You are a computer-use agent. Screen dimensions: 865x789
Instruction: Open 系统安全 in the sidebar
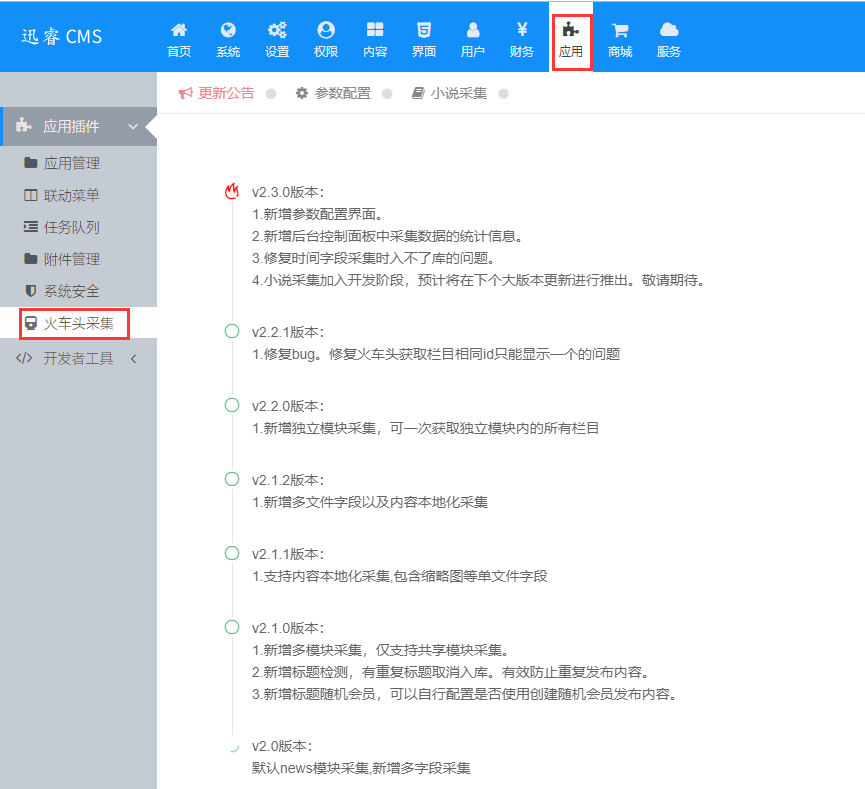click(78, 291)
